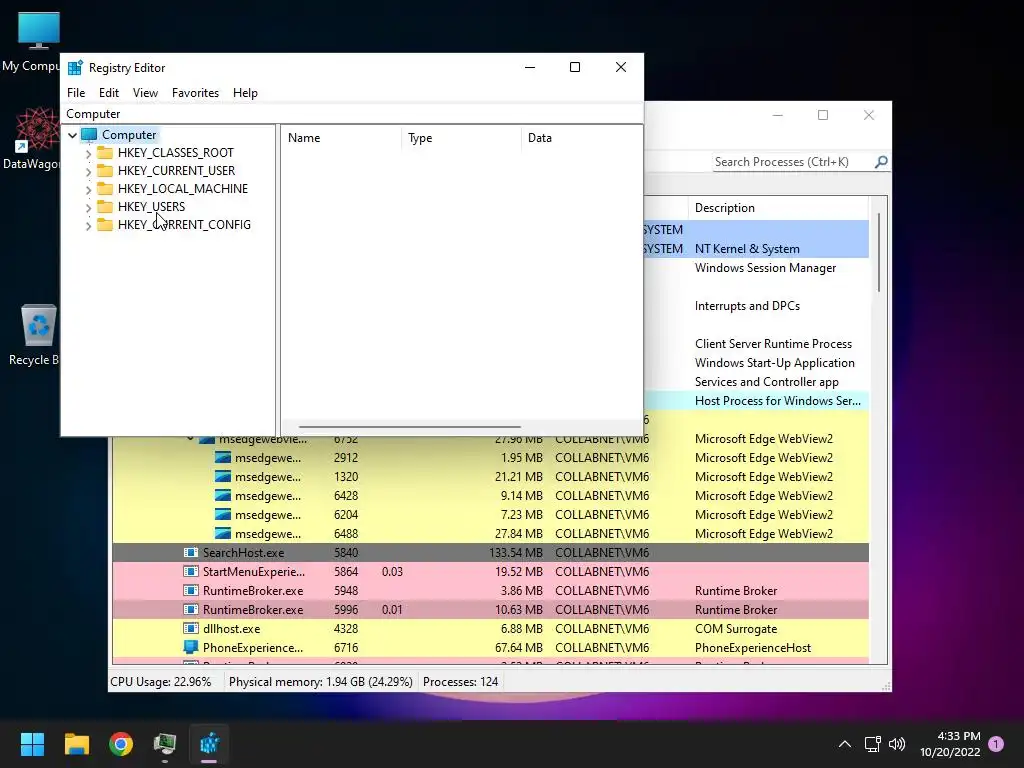Screen dimensions: 1024x768
Task: Click the Physical memory status bar entry
Action: (320, 682)
